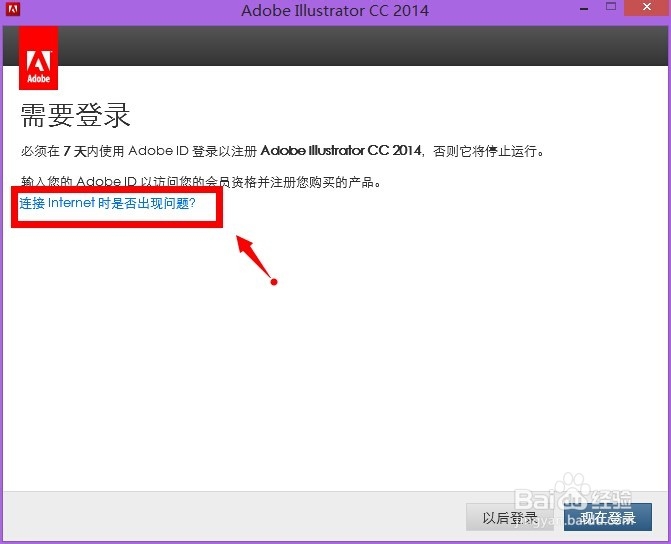Minimize the Adobe Illustrator CC 2014 window
The image size is (671, 544).
(x=585, y=9)
